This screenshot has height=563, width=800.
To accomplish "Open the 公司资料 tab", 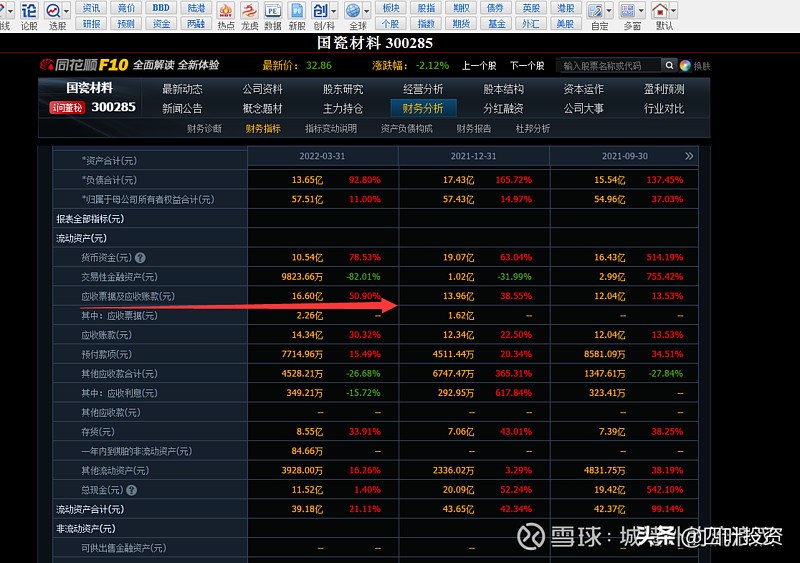I will pos(262,89).
